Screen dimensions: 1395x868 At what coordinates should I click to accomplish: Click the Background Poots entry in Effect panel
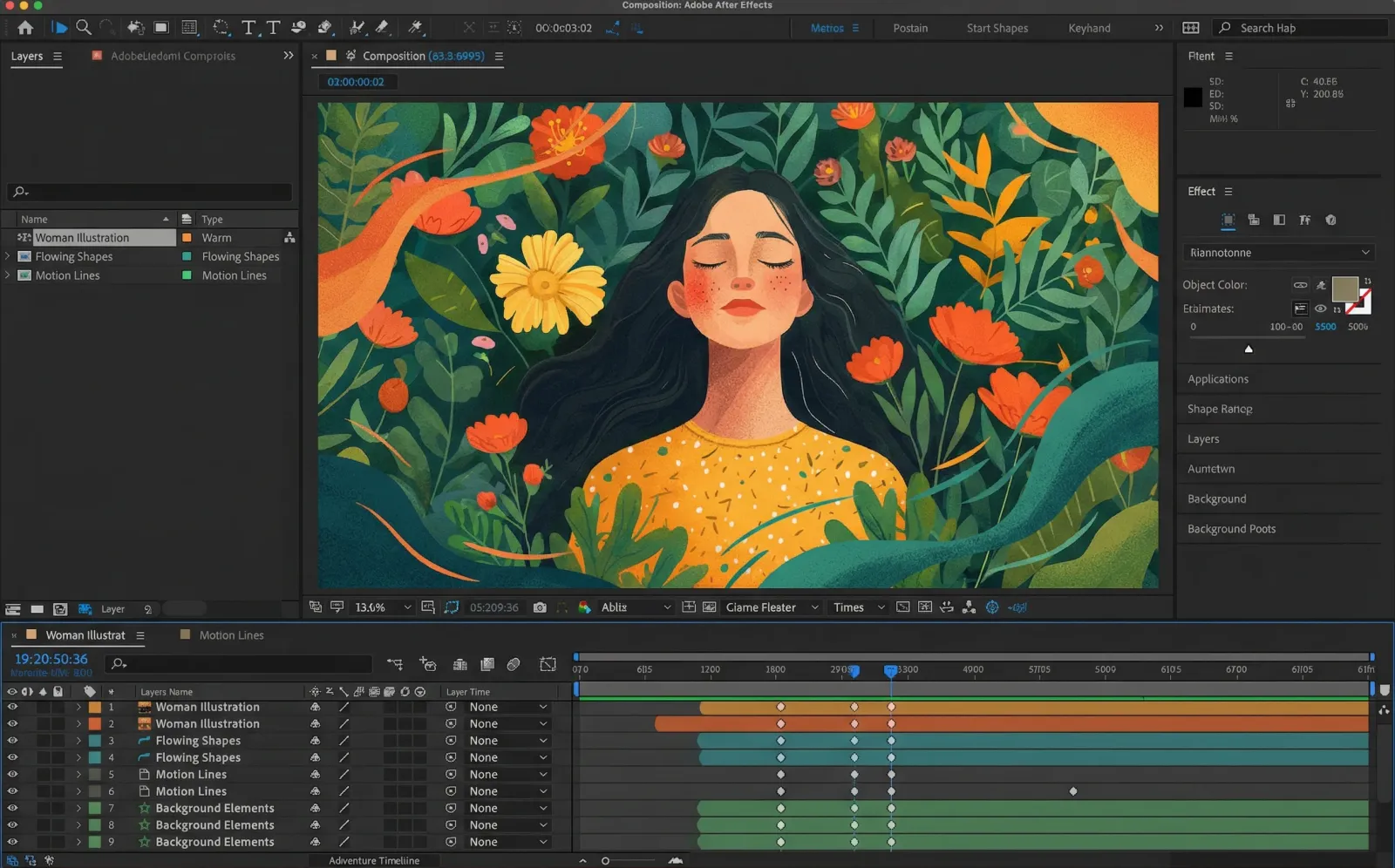(x=1231, y=528)
